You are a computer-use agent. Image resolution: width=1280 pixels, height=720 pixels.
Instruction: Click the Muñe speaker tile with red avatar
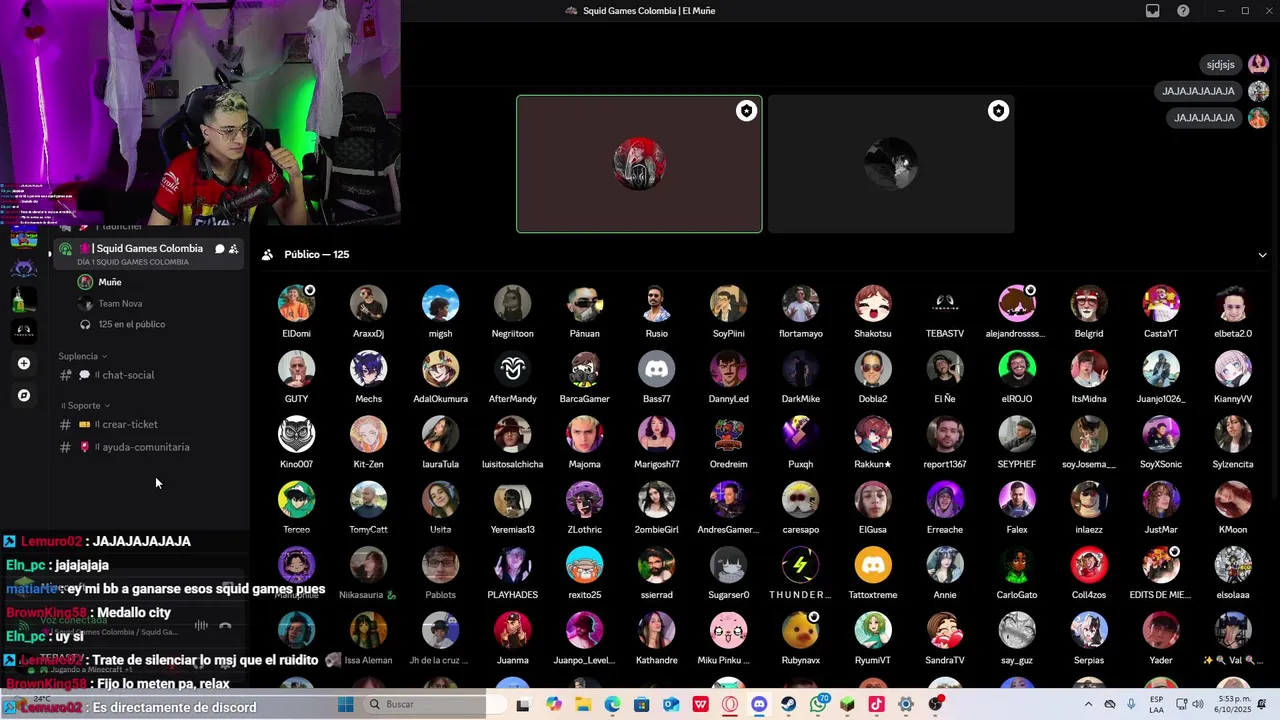[639, 164]
